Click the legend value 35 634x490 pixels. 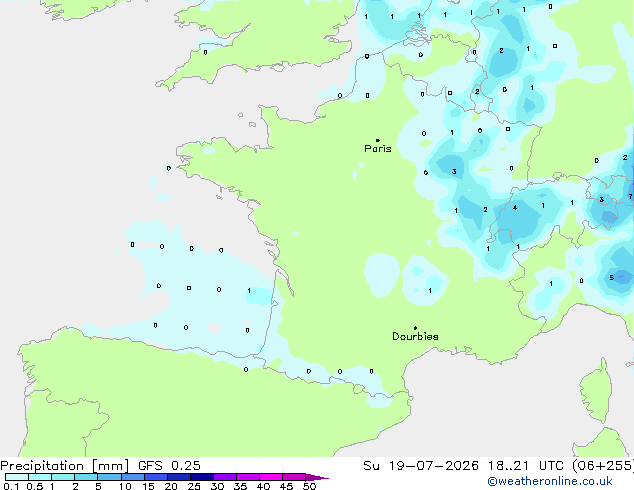tap(240, 486)
